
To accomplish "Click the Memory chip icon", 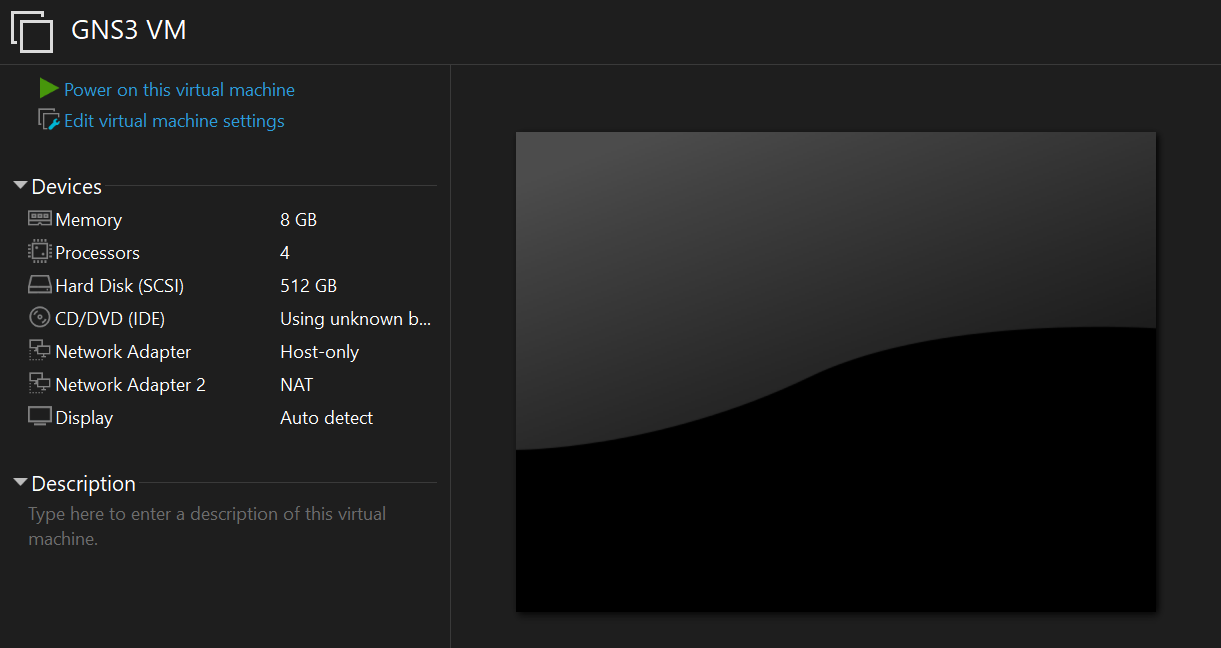I will (40, 219).
